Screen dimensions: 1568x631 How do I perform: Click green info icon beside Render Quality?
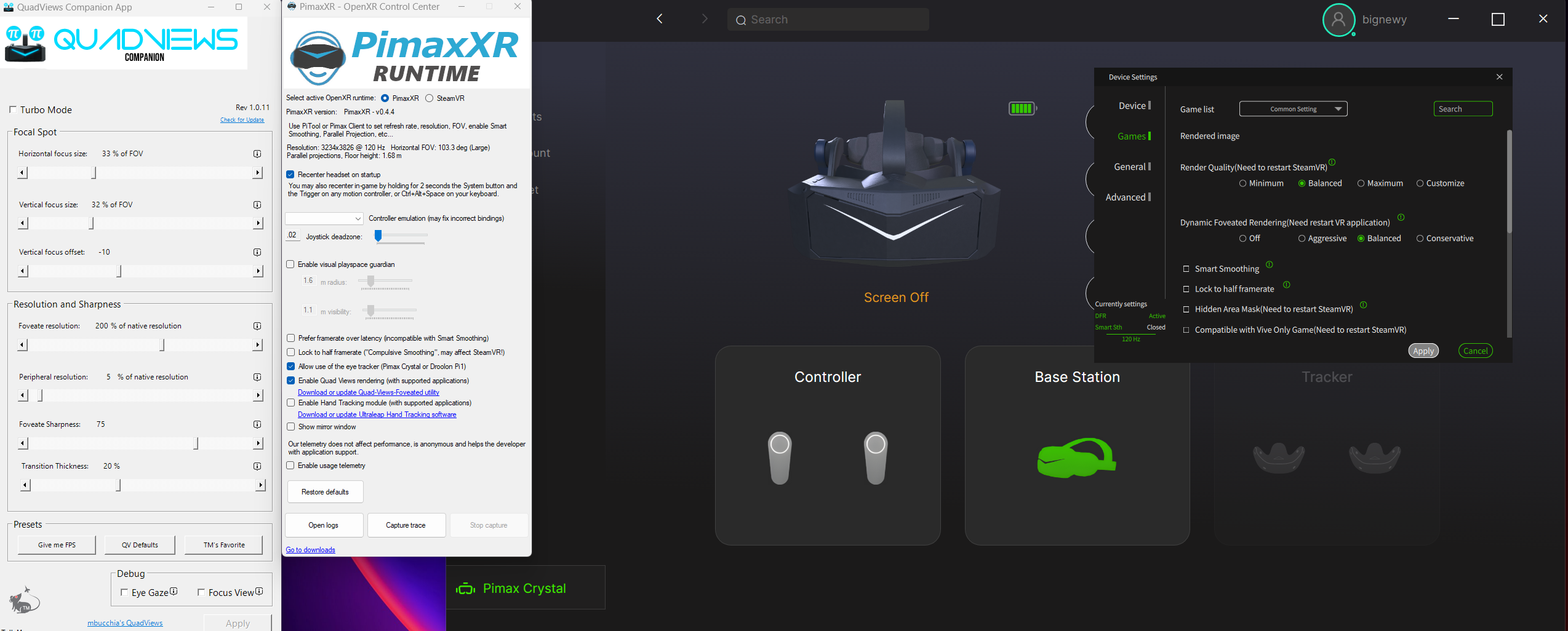point(1332,162)
